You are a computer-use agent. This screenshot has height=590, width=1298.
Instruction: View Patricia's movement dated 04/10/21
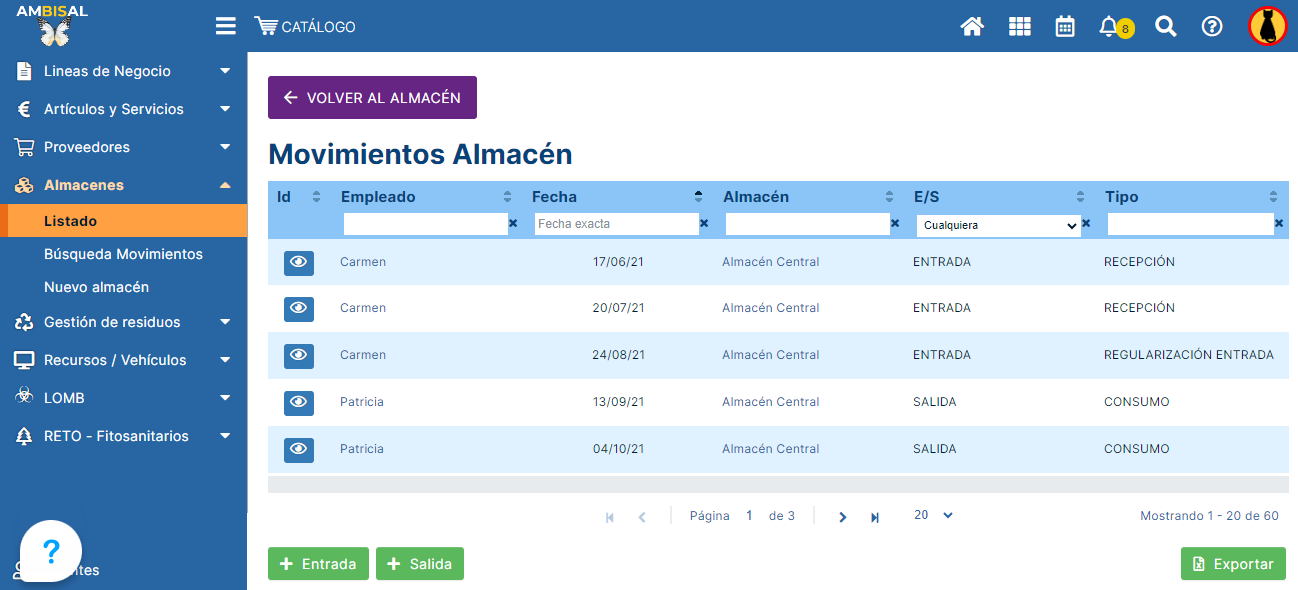coord(298,449)
